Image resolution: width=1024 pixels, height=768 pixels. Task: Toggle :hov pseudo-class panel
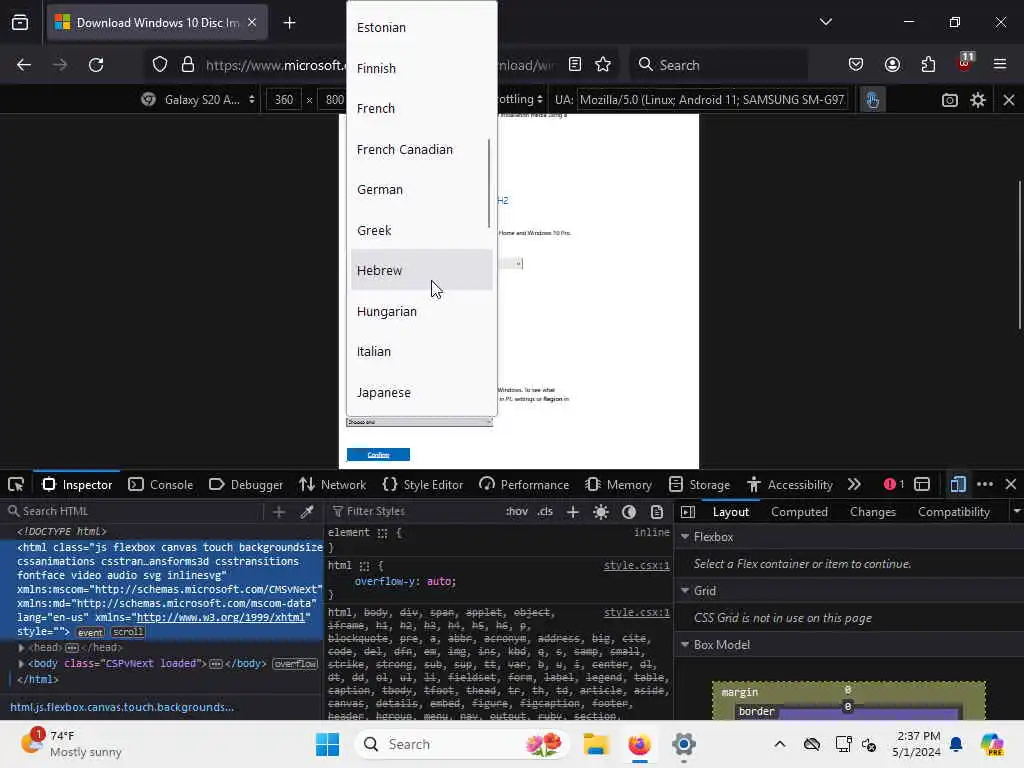(x=516, y=512)
